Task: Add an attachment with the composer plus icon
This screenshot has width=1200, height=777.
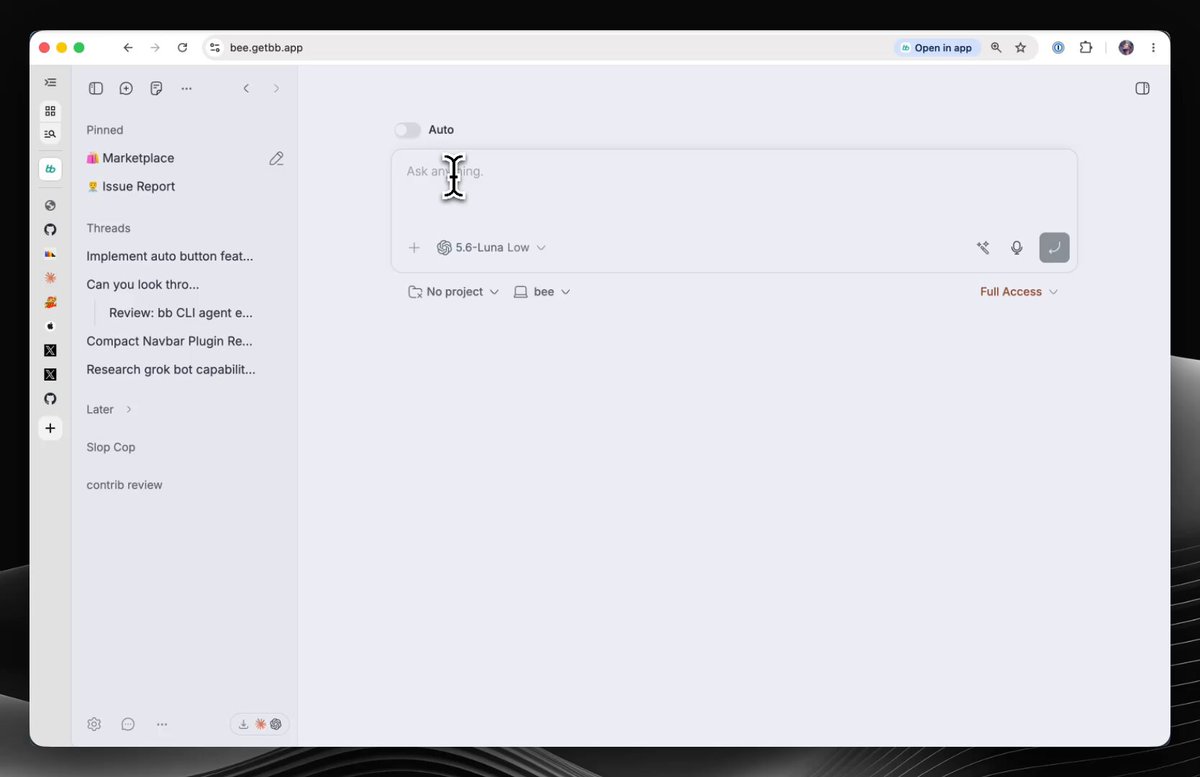Action: pos(414,248)
